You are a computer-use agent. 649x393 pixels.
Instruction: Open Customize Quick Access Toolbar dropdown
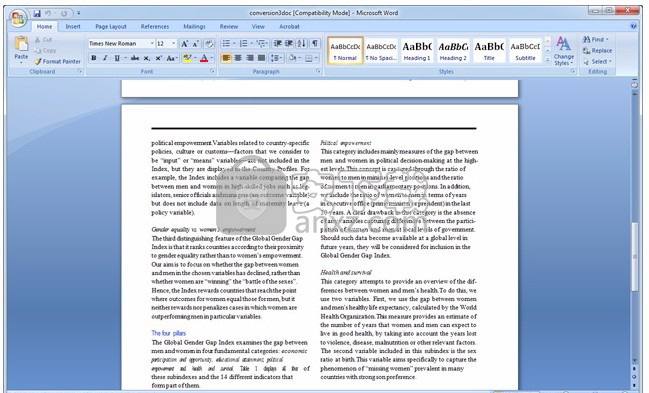tap(79, 13)
